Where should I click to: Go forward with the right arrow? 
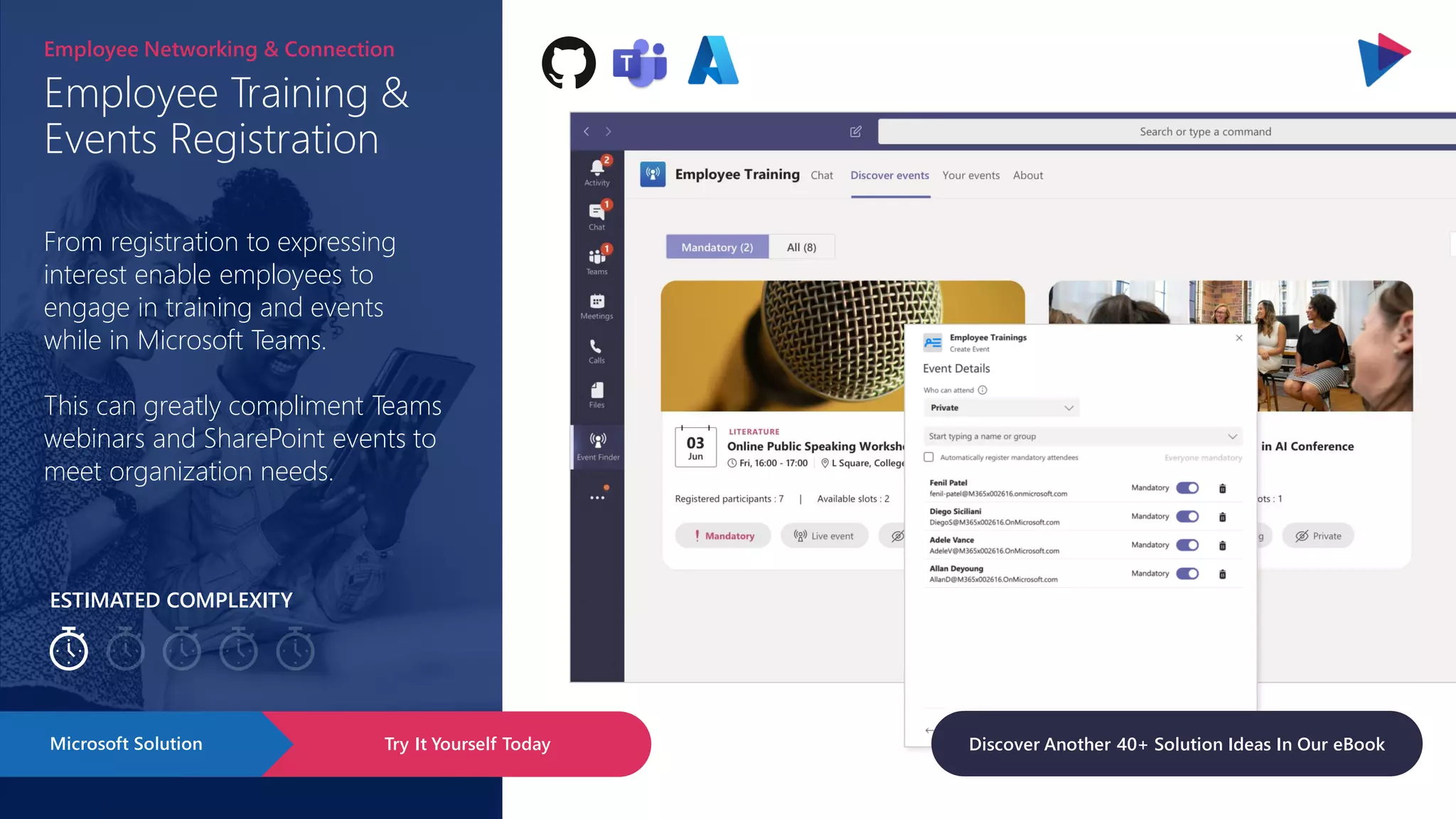pos(609,132)
